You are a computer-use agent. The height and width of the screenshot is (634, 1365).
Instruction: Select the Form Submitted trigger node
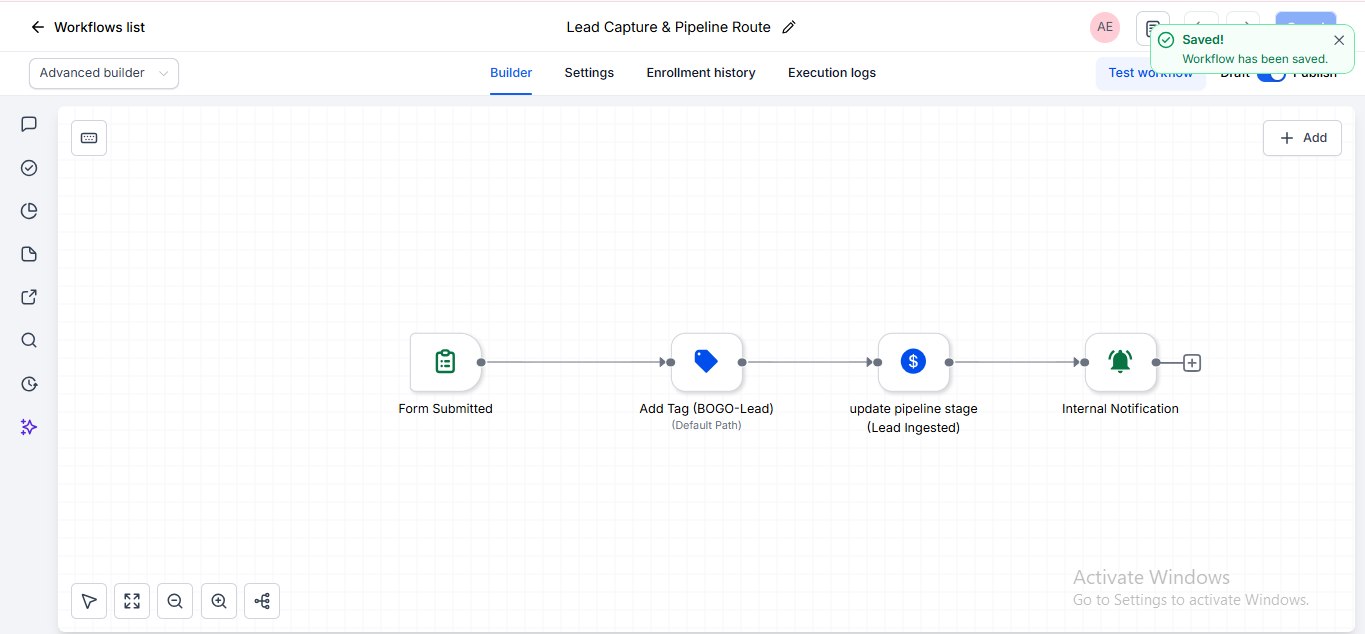[446, 362]
